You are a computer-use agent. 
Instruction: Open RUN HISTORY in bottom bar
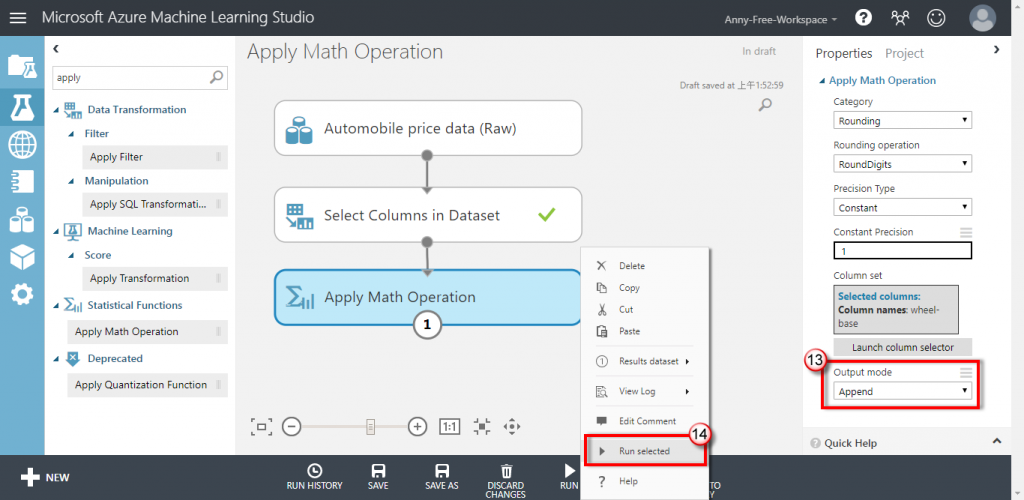coord(314,477)
